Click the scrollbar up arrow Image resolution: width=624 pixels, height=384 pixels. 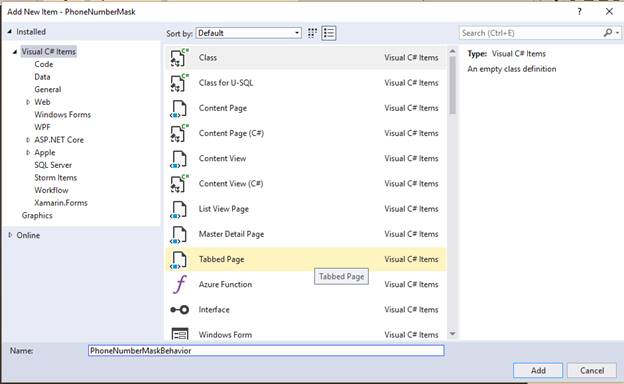click(x=452, y=51)
